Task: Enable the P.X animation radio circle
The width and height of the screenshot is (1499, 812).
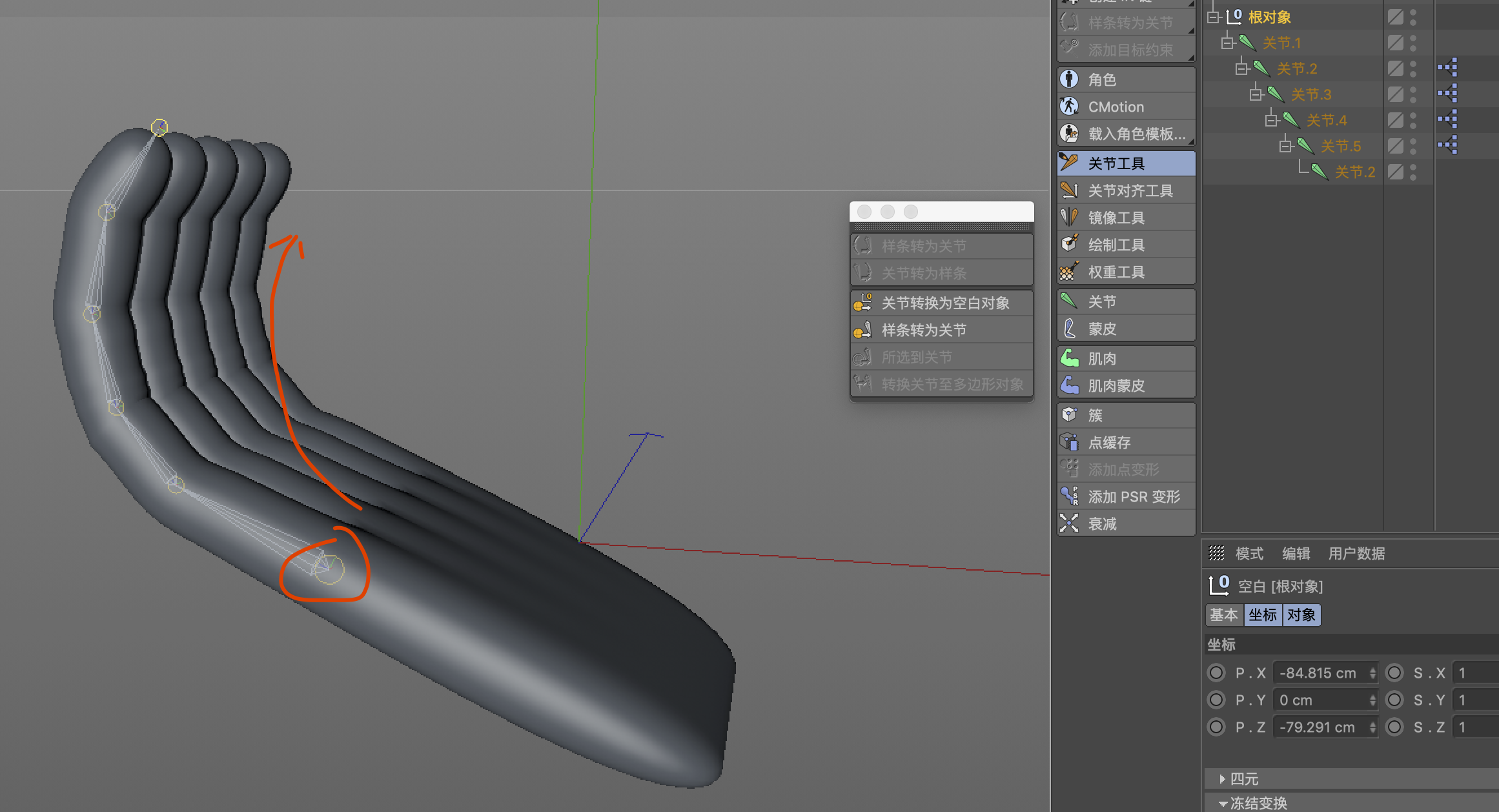Action: [x=1216, y=673]
